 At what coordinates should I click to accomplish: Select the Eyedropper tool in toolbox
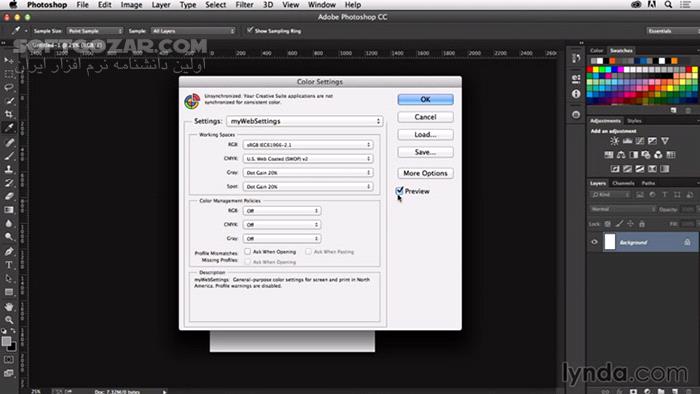[8, 128]
